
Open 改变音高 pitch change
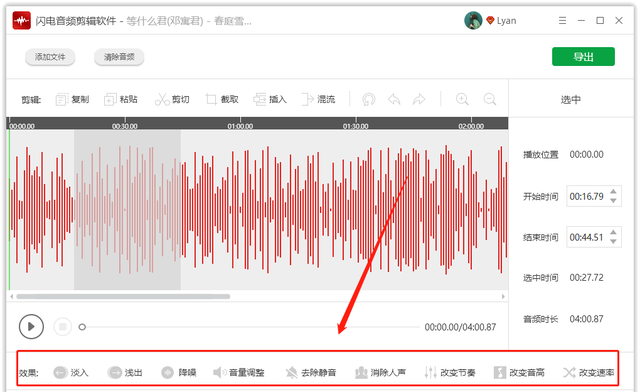tap(519, 372)
